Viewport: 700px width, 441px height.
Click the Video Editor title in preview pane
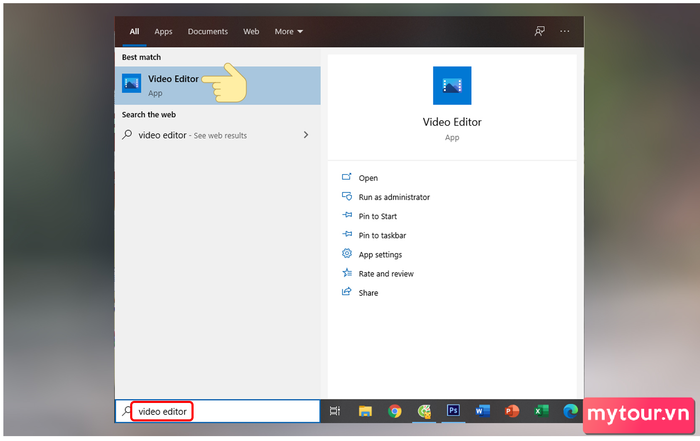[452, 122]
